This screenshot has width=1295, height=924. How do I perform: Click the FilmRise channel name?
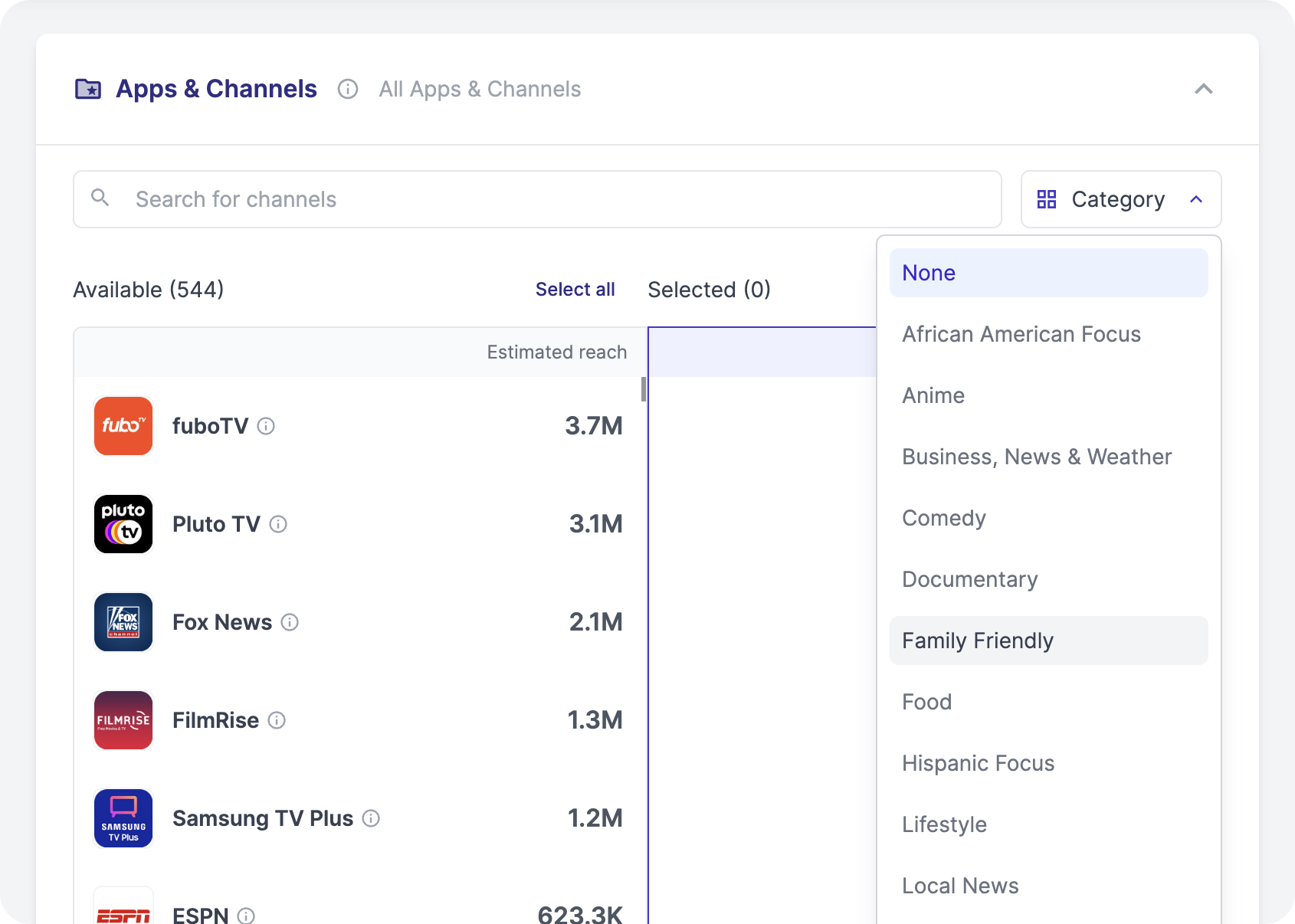click(x=215, y=720)
